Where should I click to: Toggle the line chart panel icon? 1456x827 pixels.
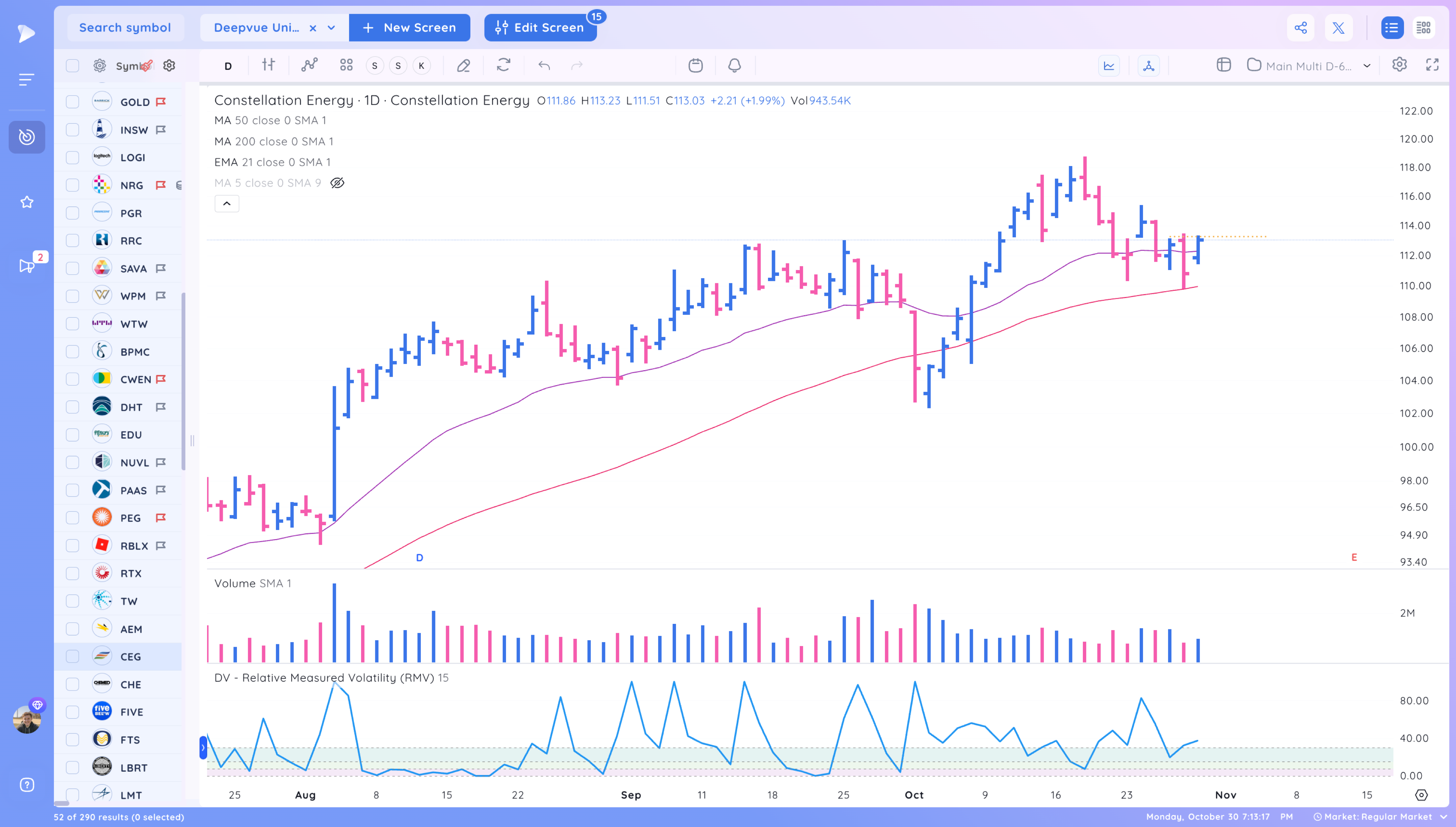1109,66
